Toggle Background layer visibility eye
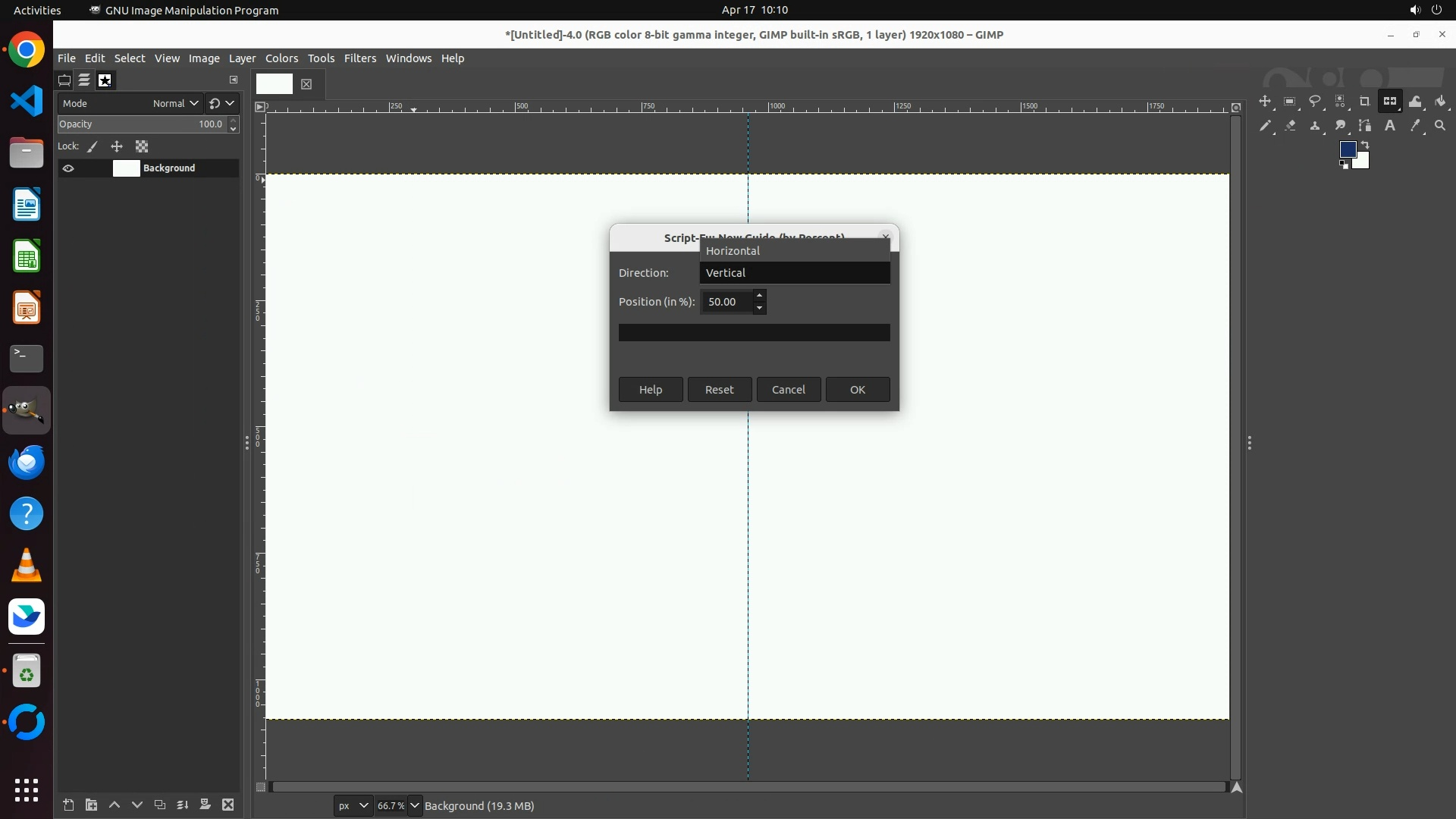 pyautogui.click(x=68, y=168)
